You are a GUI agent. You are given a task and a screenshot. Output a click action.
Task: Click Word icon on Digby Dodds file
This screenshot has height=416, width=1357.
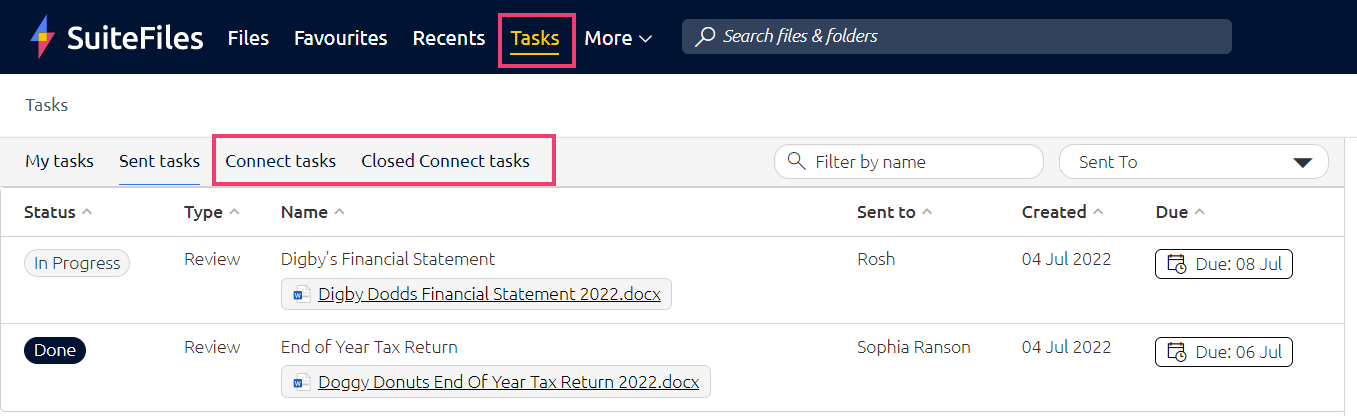pyautogui.click(x=300, y=295)
